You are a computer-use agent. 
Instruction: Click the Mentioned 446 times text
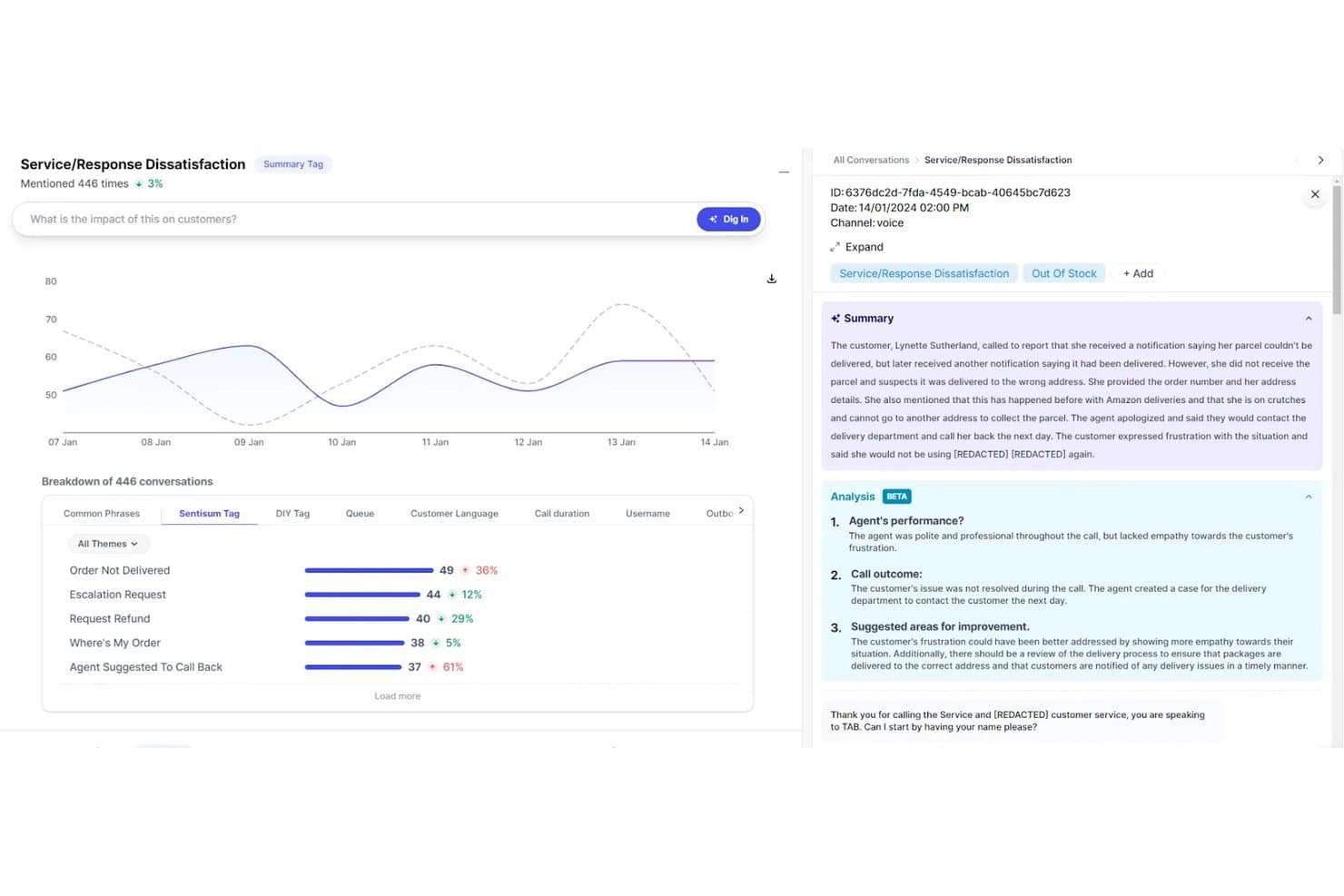pos(74,183)
